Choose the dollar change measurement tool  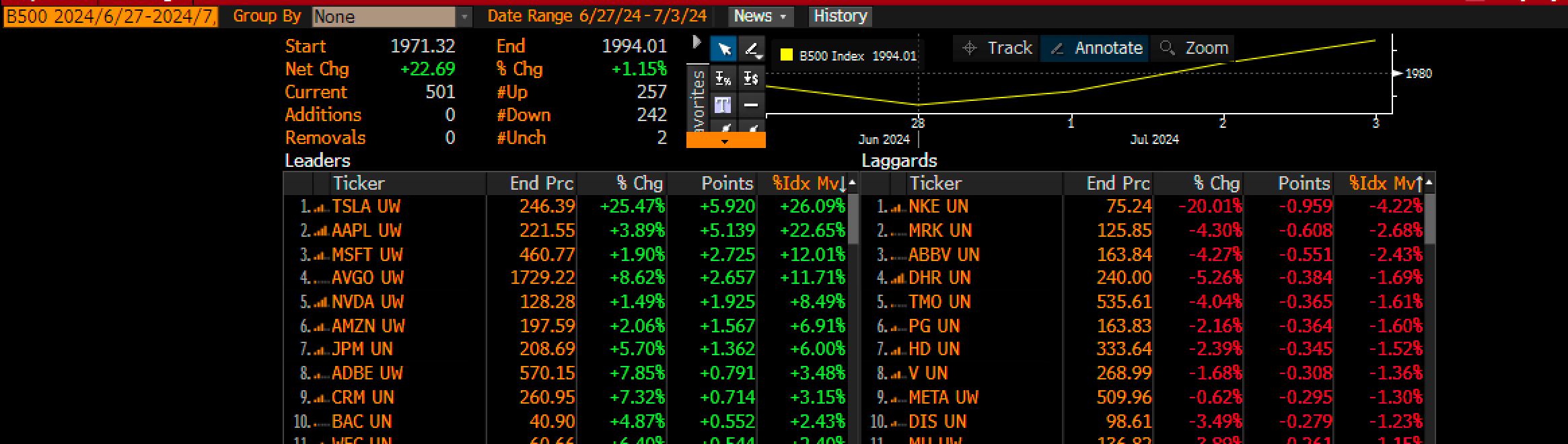[x=752, y=78]
